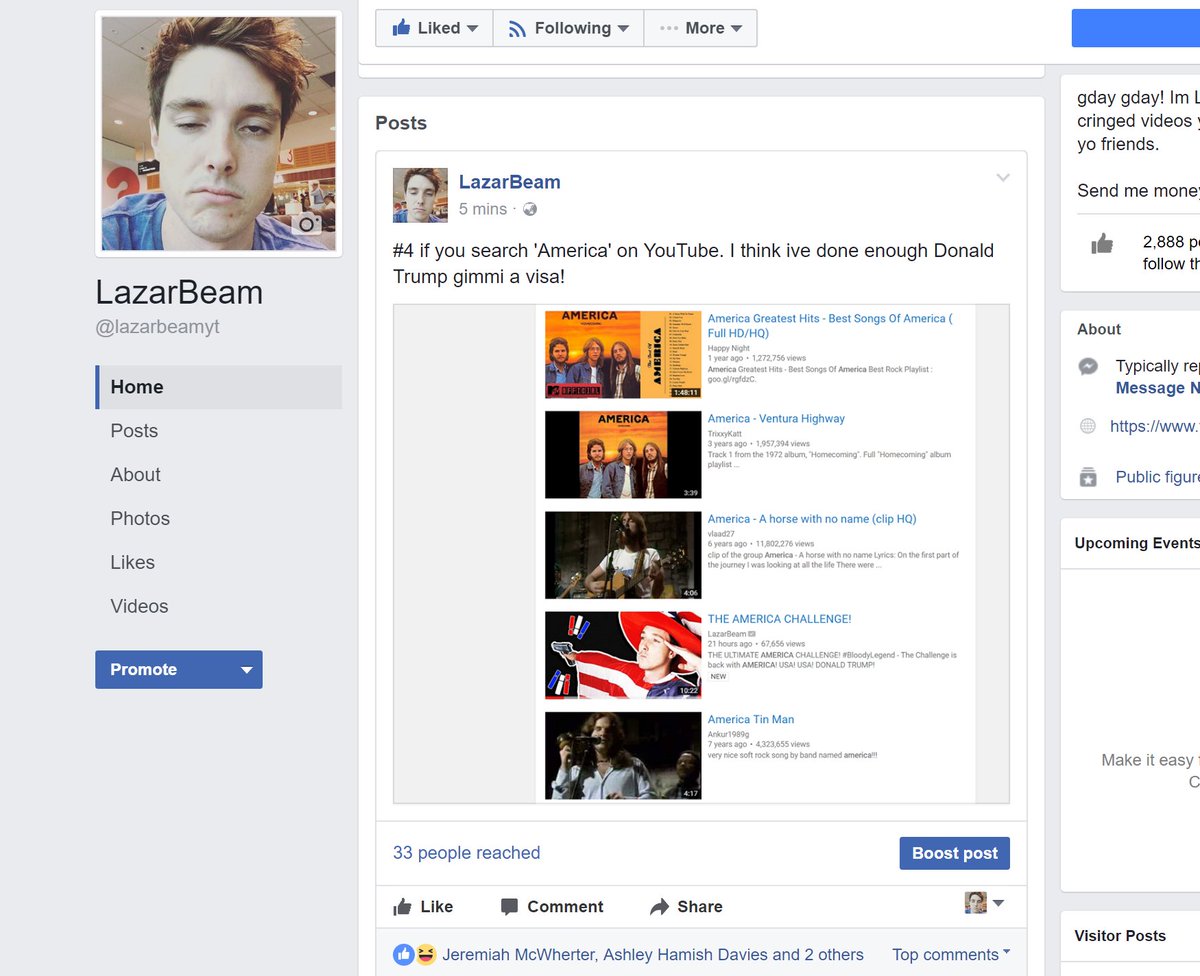Image resolution: width=1200 pixels, height=976 pixels.
Task: Like the post with thumbs-up button
Action: point(423,907)
